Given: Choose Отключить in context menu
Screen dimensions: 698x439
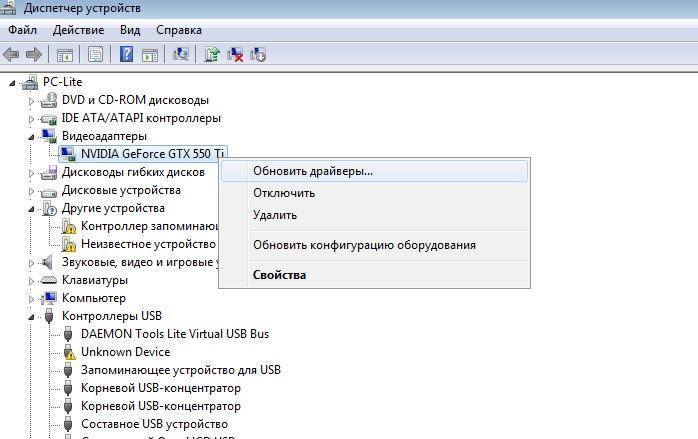Looking at the screenshot, I should pos(374,193).
